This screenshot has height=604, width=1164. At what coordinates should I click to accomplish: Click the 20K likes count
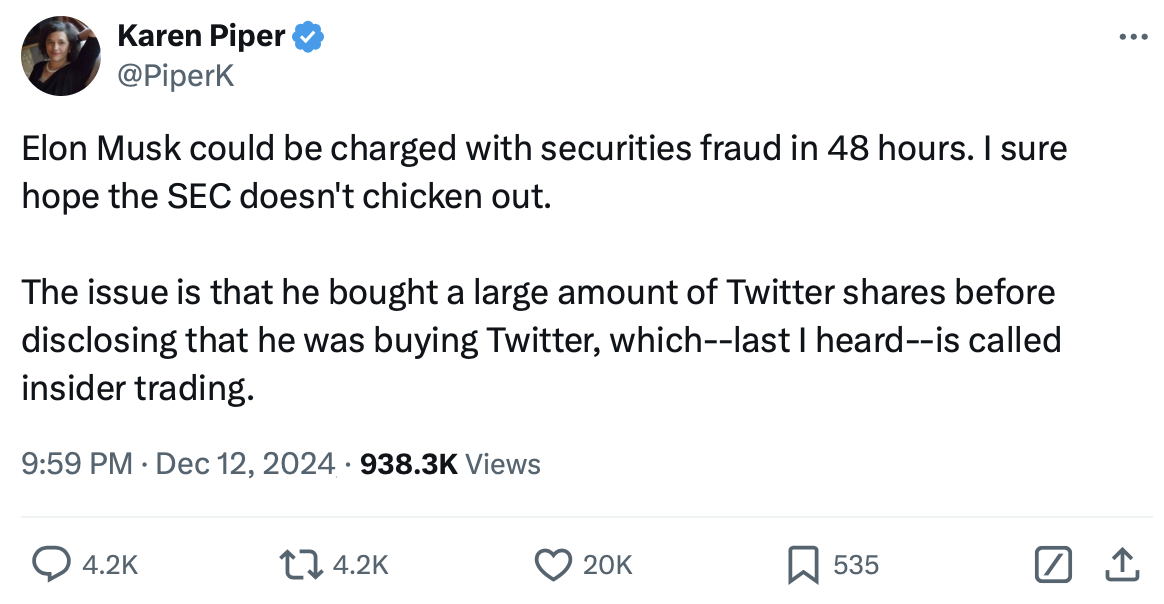click(606, 565)
